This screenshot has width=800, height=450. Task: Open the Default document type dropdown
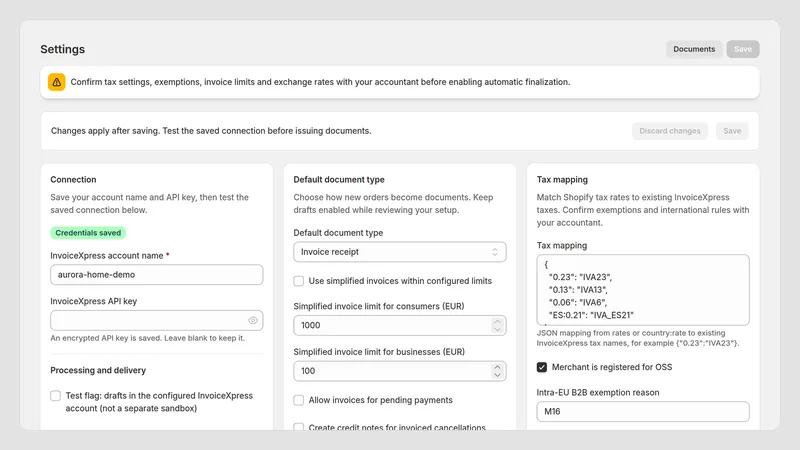pos(399,252)
